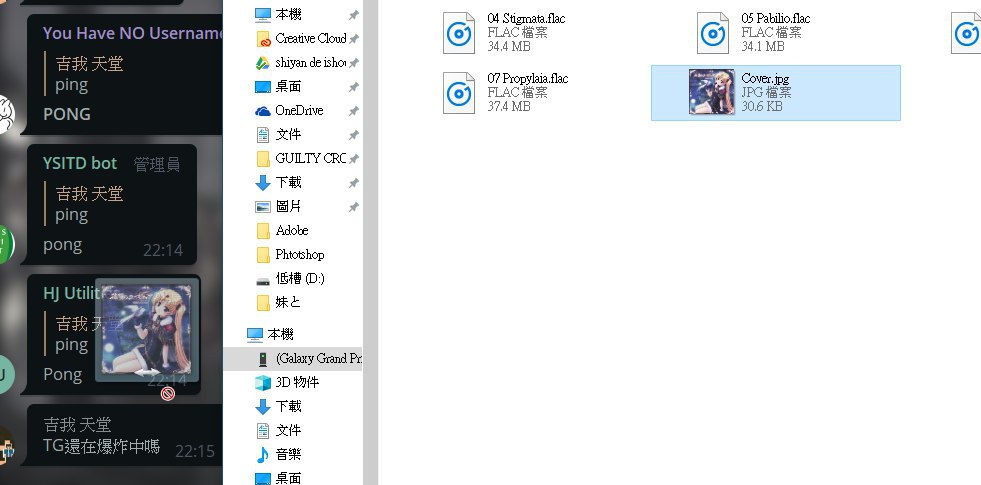Click the 04 Stigmata.flac file name
Image resolution: width=981 pixels, height=485 pixels.
[x=526, y=18]
